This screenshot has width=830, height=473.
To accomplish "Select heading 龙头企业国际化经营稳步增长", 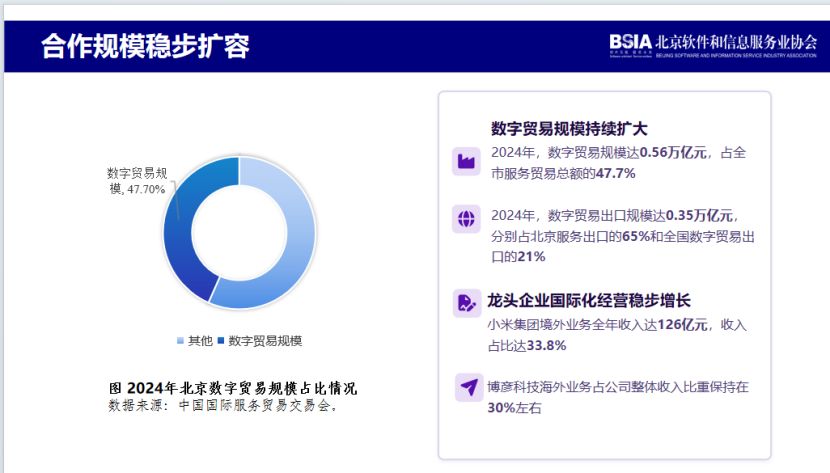I will 589,301.
